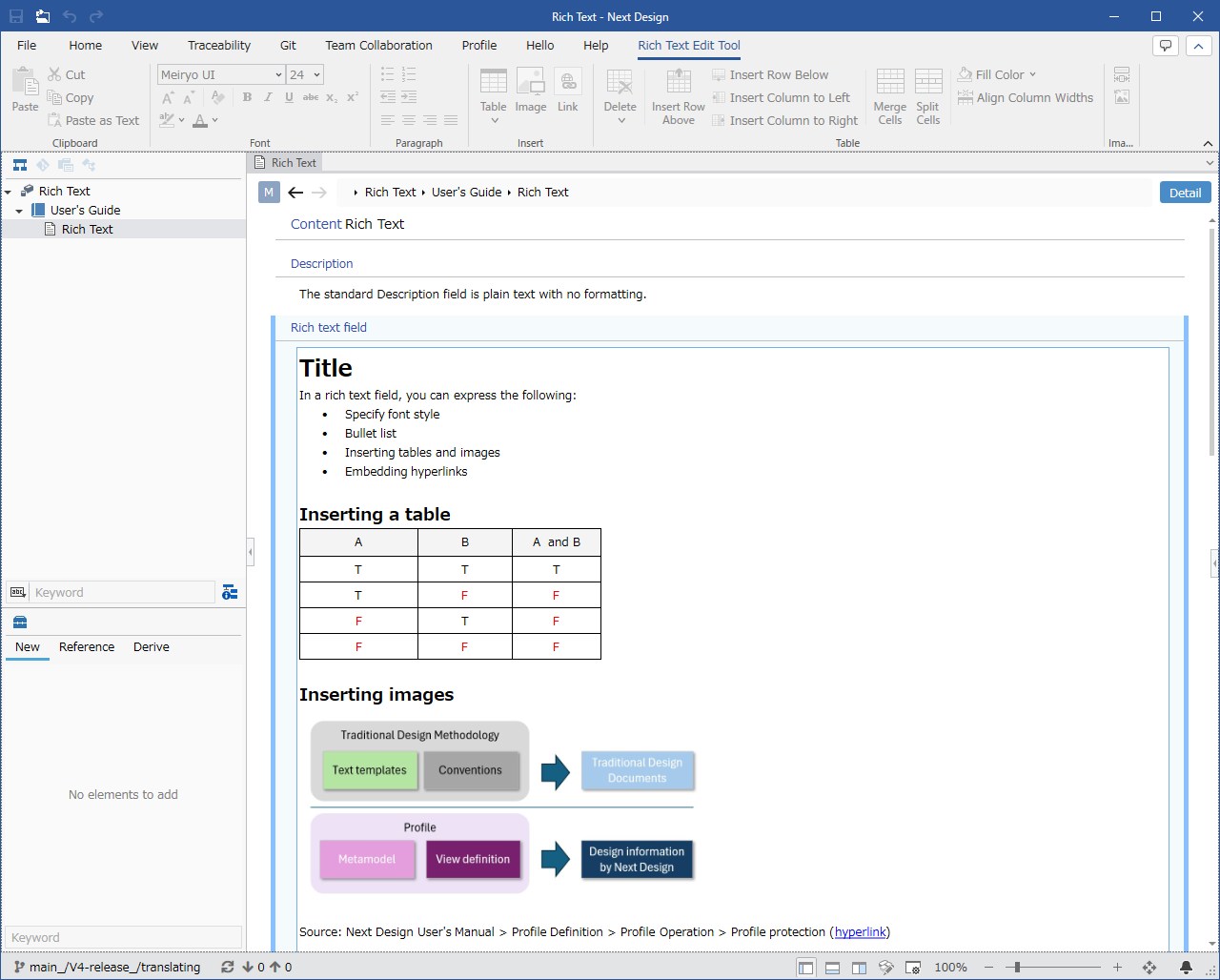Viewport: 1220px width, 980px height.
Task: Toggle justify paragraph alignment
Action: pyautogui.click(x=451, y=120)
